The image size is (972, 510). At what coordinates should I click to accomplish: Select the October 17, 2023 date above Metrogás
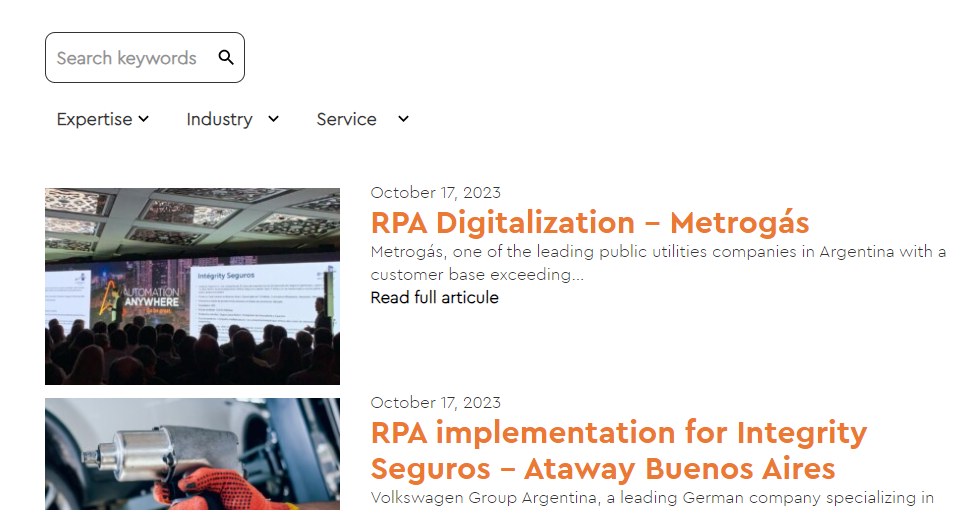436,193
